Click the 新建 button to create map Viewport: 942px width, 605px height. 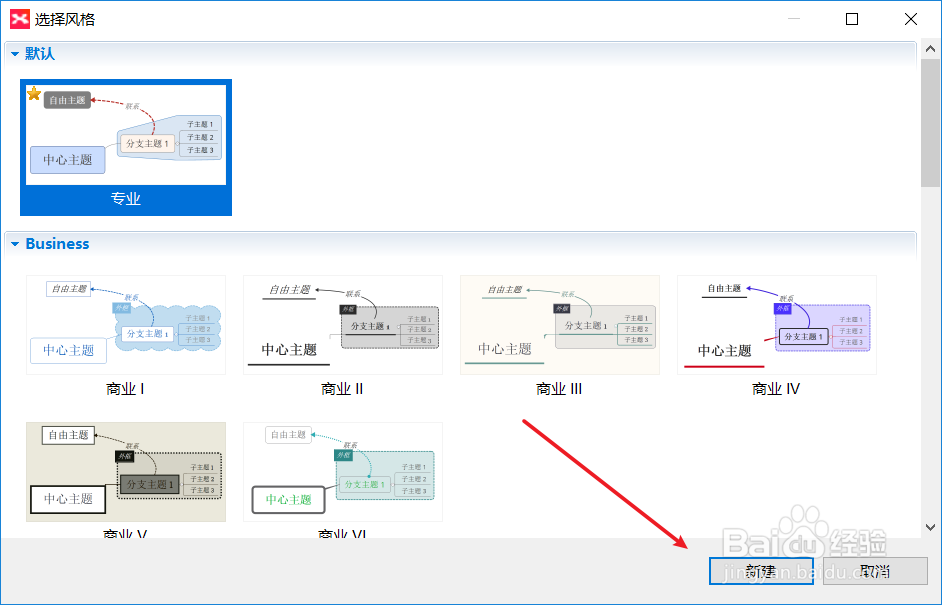tap(760, 571)
